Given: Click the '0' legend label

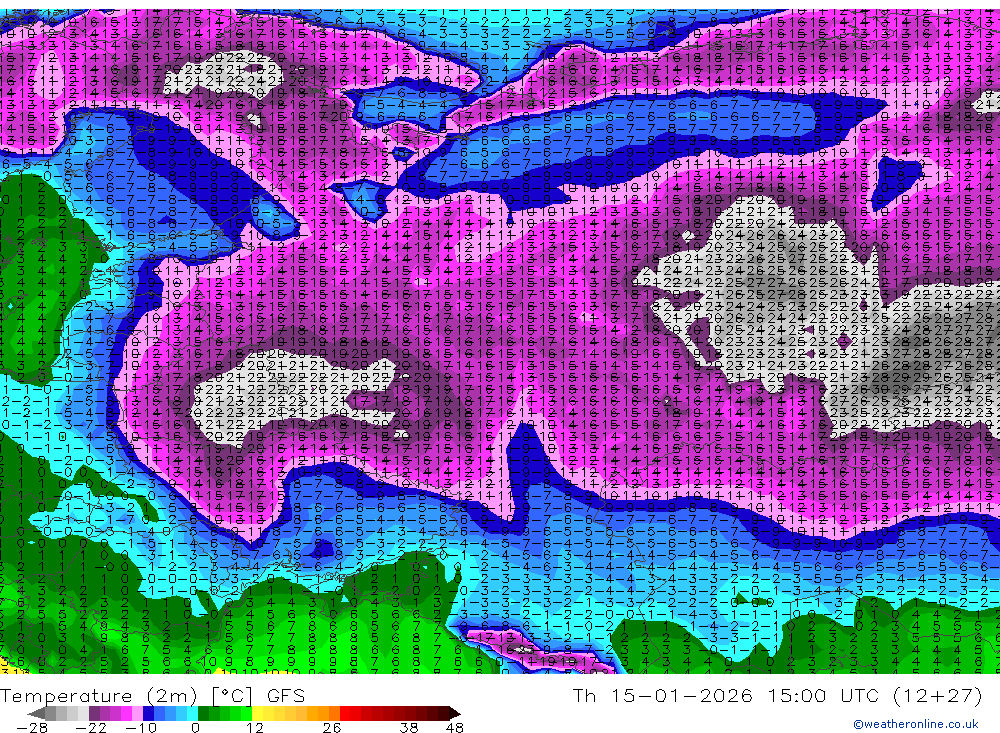Looking at the screenshot, I should [x=195, y=727].
